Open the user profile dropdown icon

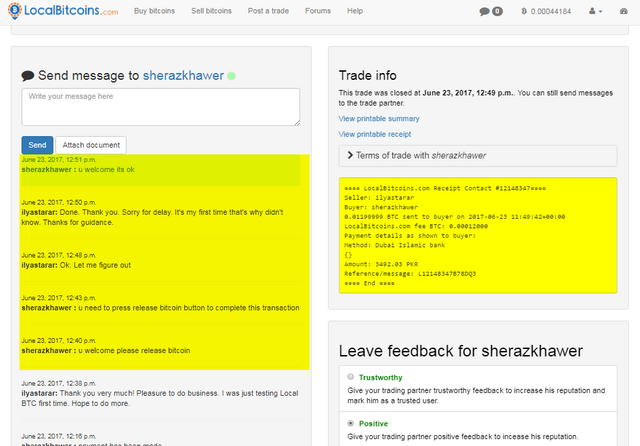click(596, 11)
